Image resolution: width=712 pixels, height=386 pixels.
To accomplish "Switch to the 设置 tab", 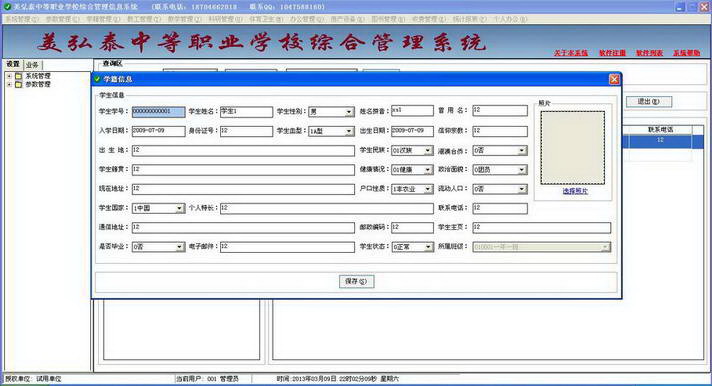I will 13,64.
